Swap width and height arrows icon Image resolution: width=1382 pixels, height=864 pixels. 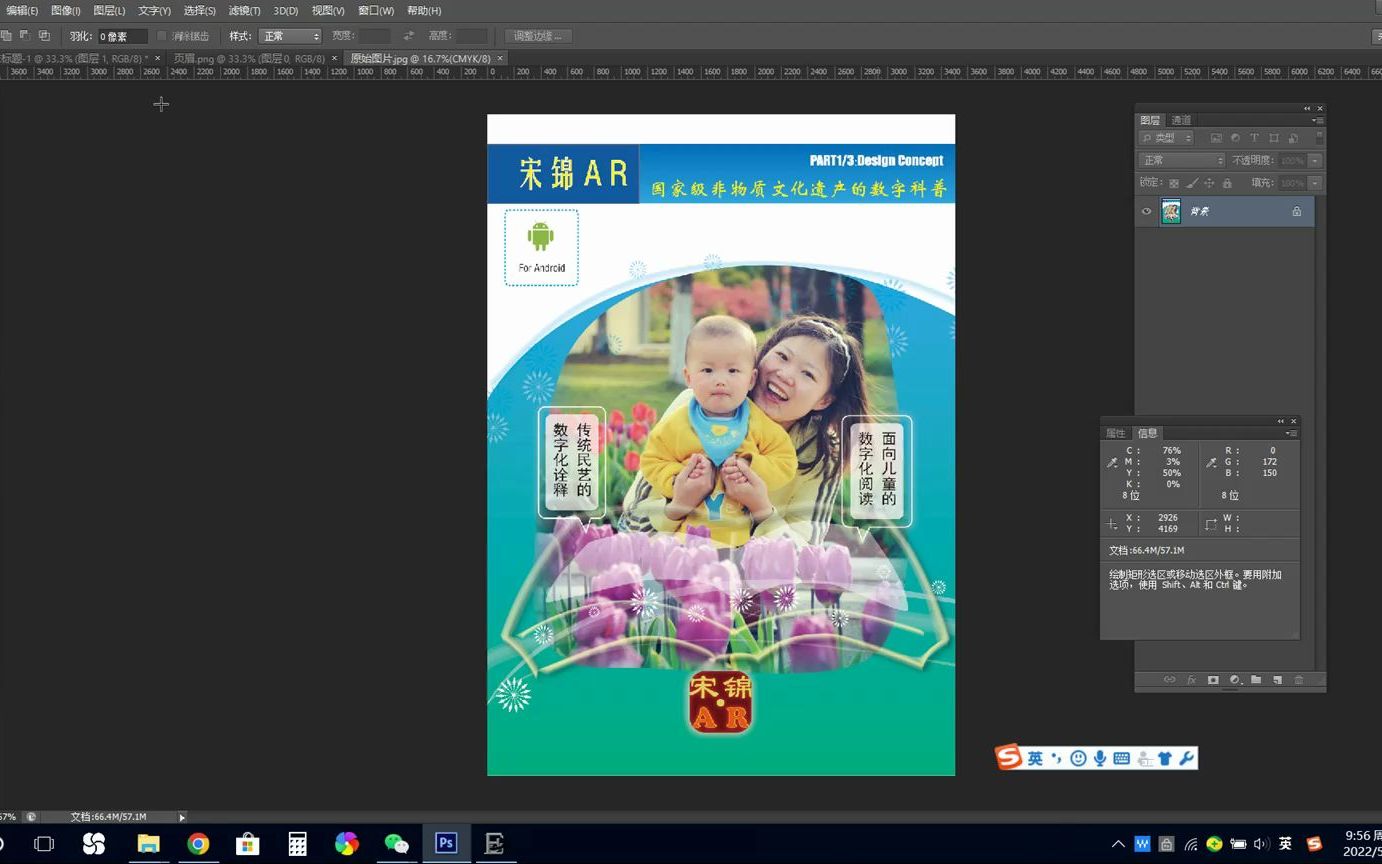point(408,36)
